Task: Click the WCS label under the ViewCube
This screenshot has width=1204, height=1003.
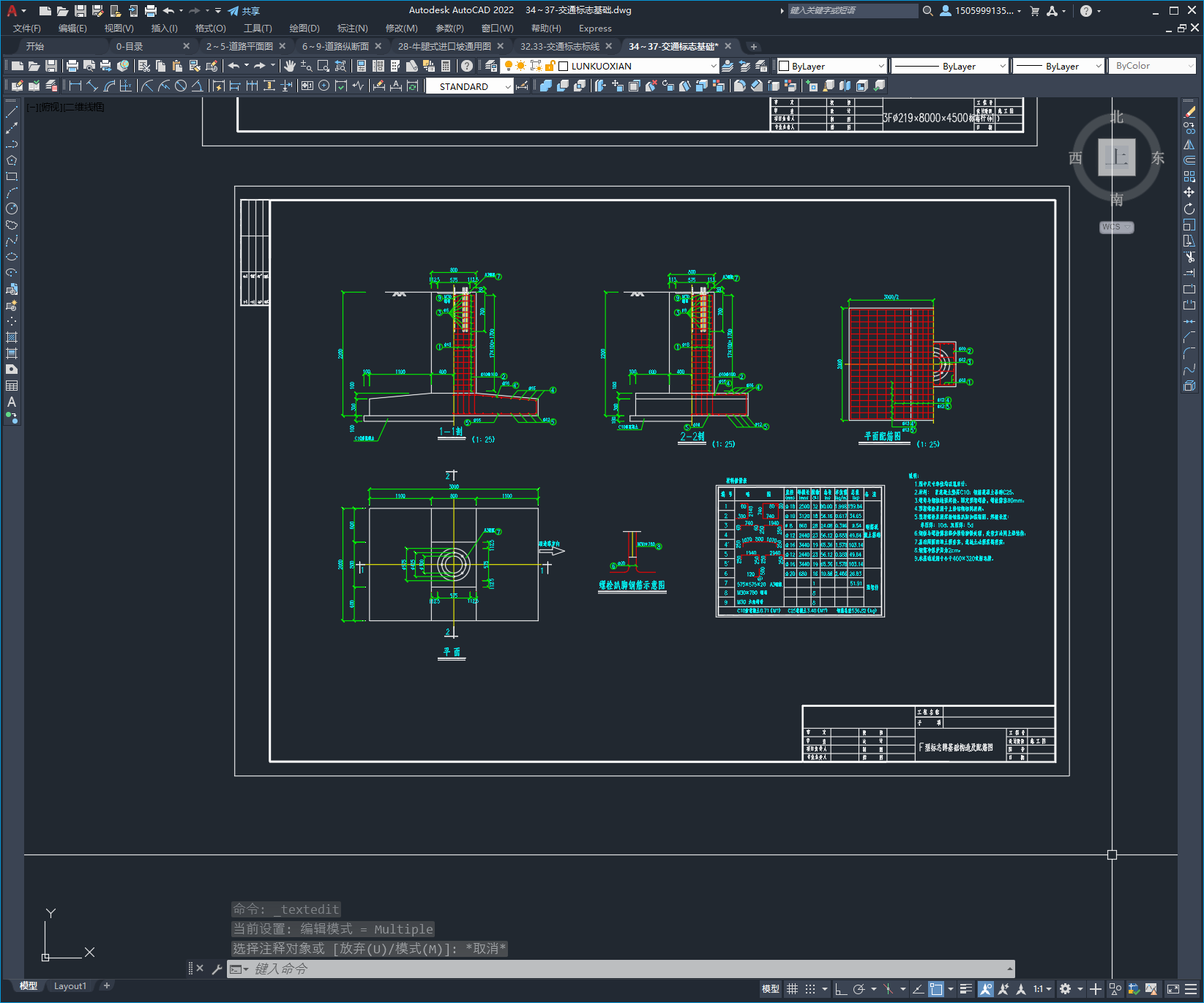Action: pyautogui.click(x=1115, y=227)
